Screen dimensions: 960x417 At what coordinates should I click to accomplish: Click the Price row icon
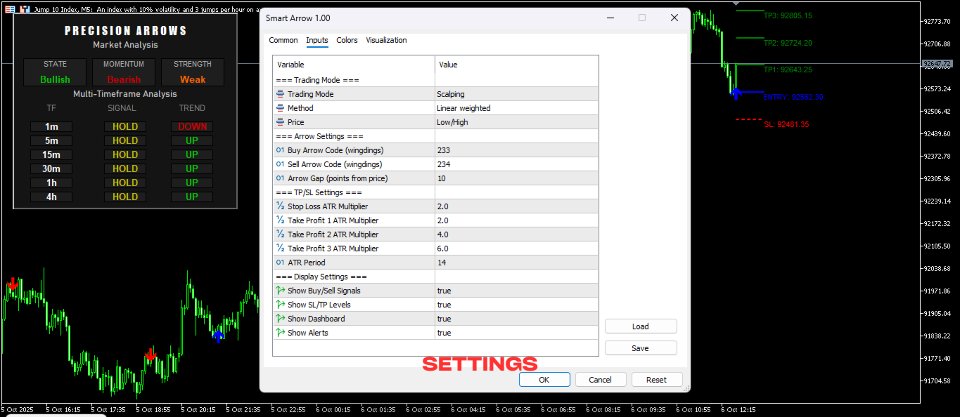[x=280, y=122]
